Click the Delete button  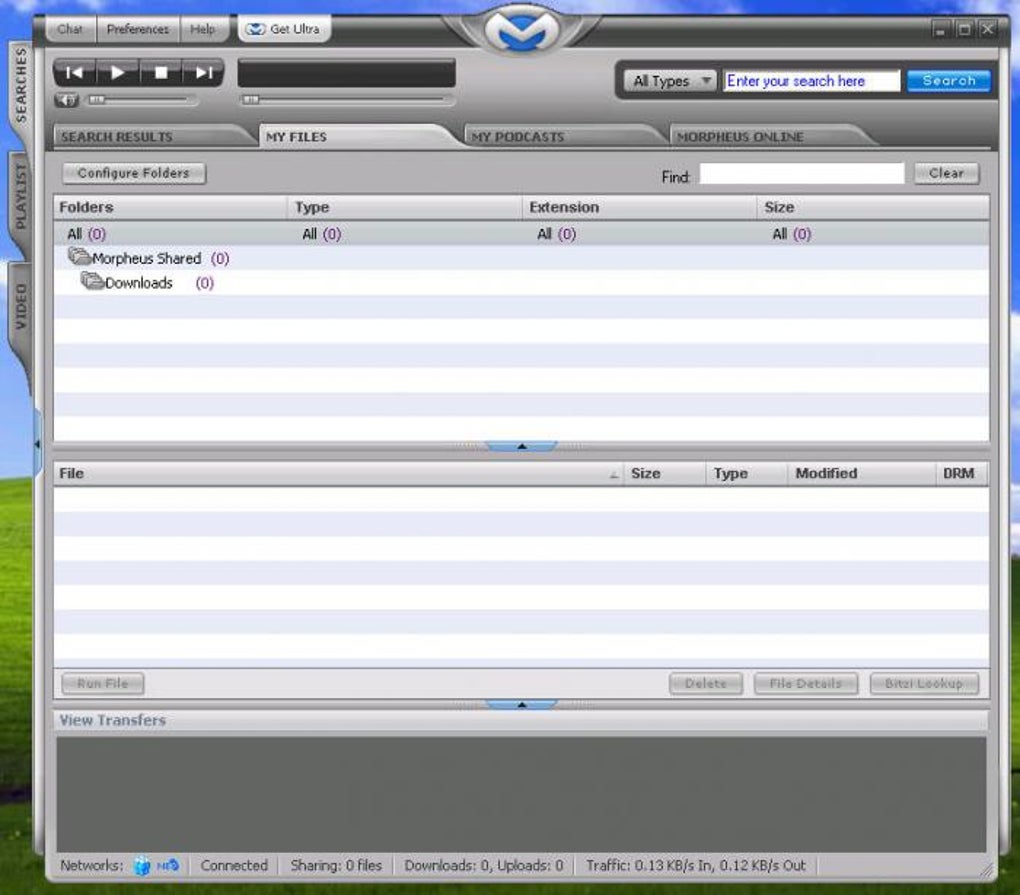[x=706, y=684]
